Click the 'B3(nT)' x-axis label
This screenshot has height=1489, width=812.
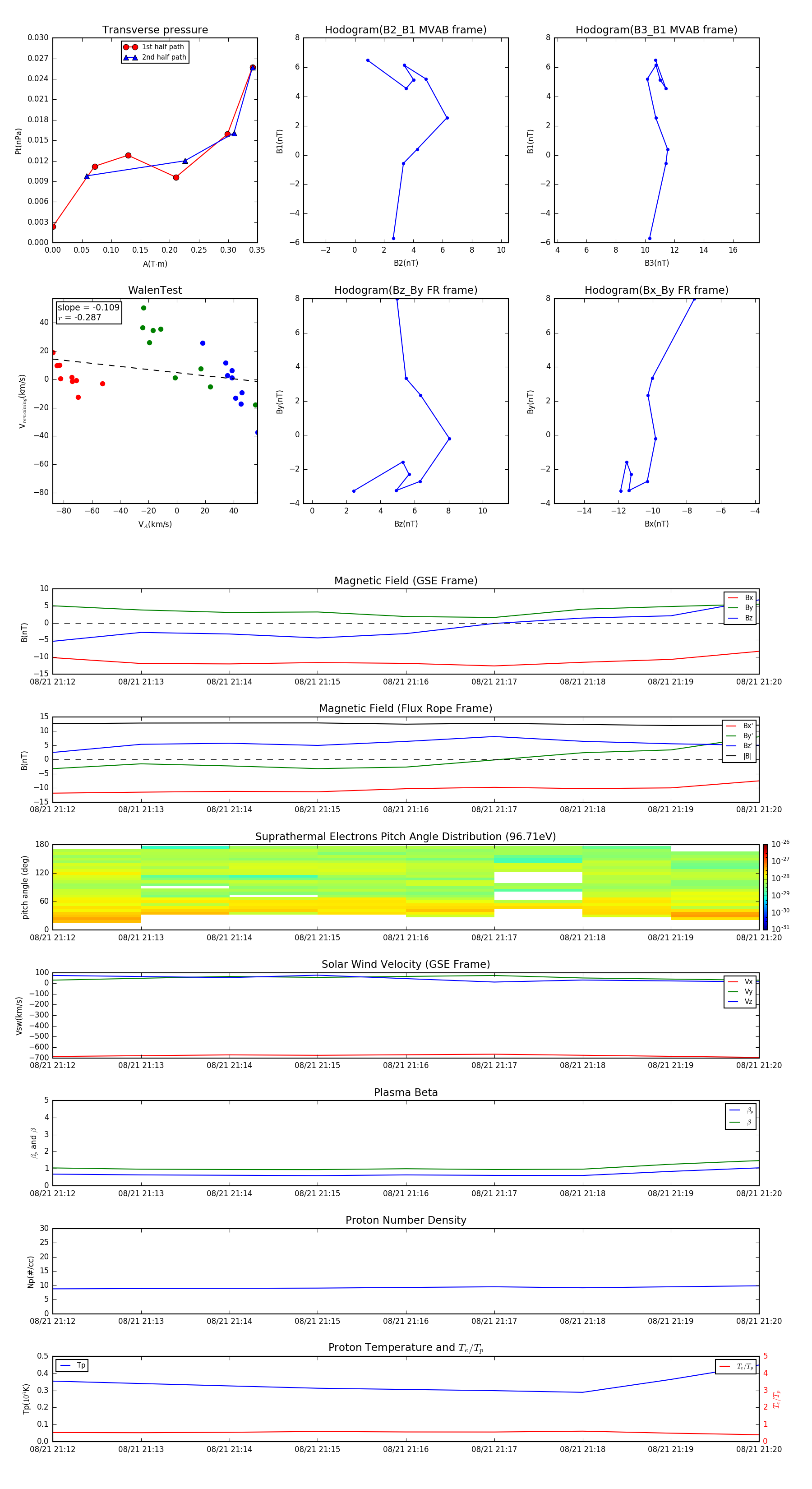[656, 263]
